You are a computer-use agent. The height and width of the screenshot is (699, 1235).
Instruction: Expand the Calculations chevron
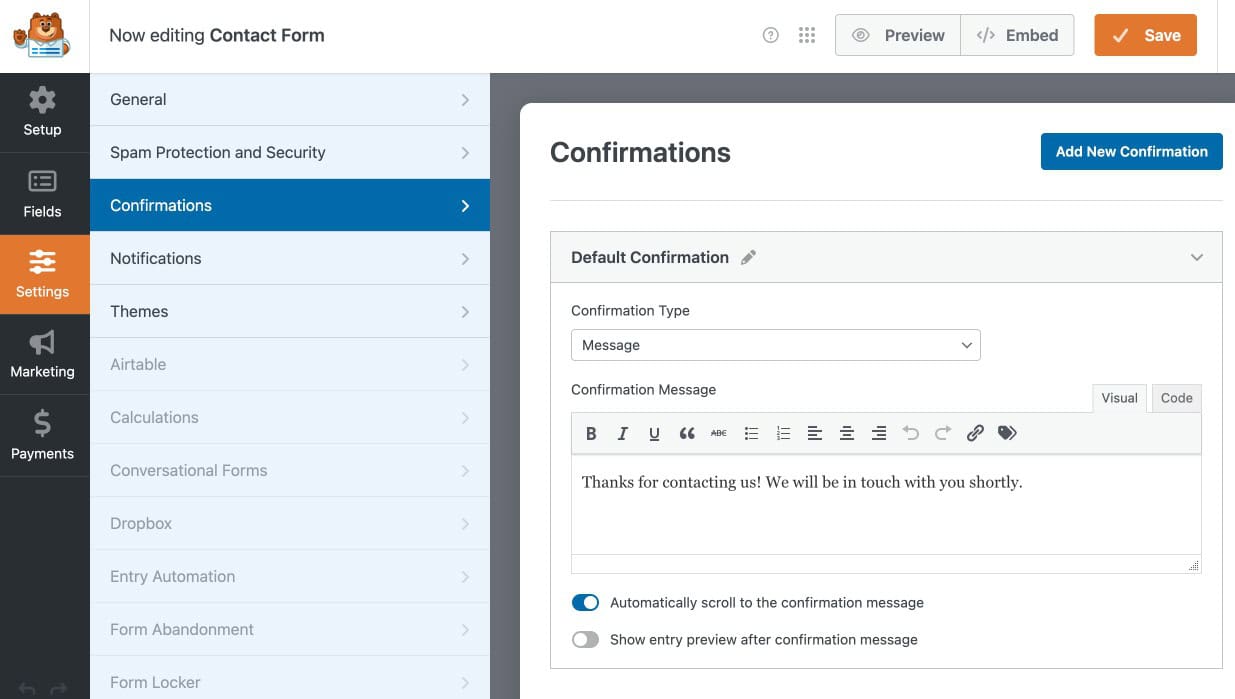click(465, 418)
